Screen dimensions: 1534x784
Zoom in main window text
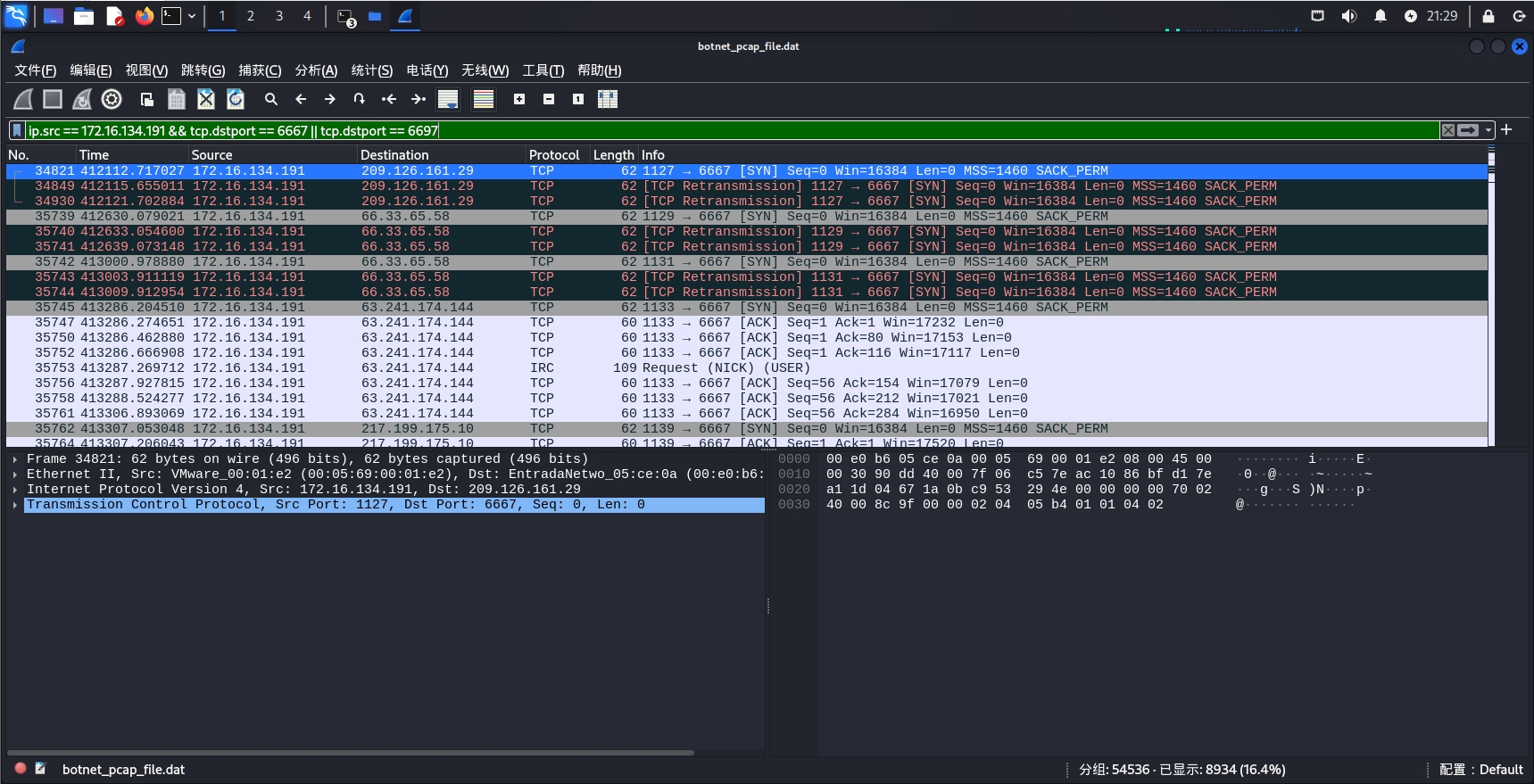[519, 99]
